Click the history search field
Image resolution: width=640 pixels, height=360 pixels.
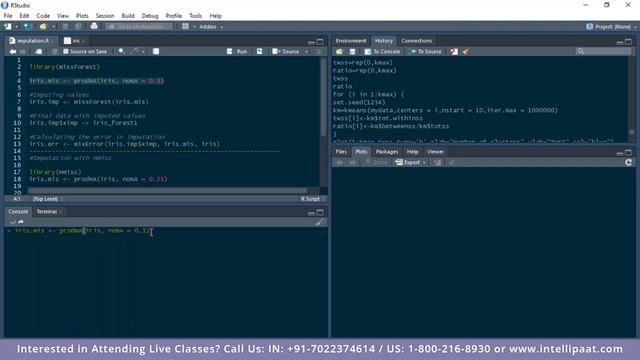click(x=602, y=51)
